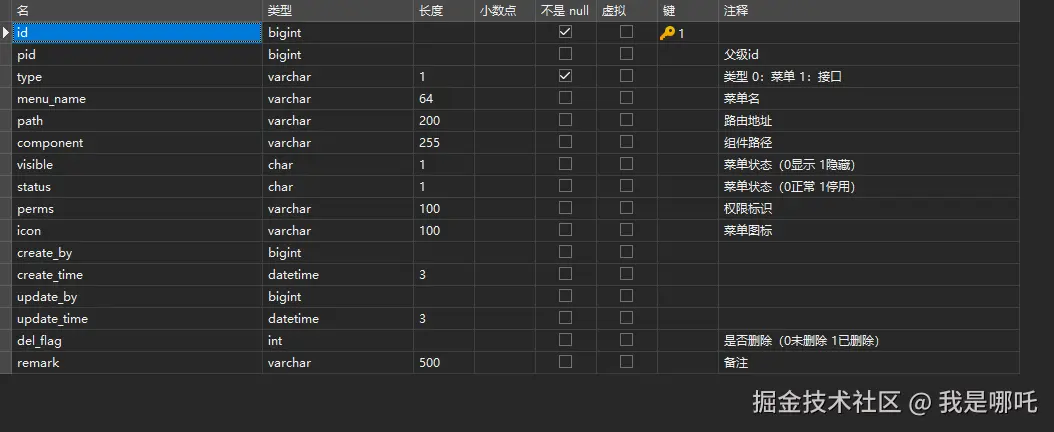Click the 类型 column header
The width and height of the screenshot is (1054, 432).
coord(338,10)
